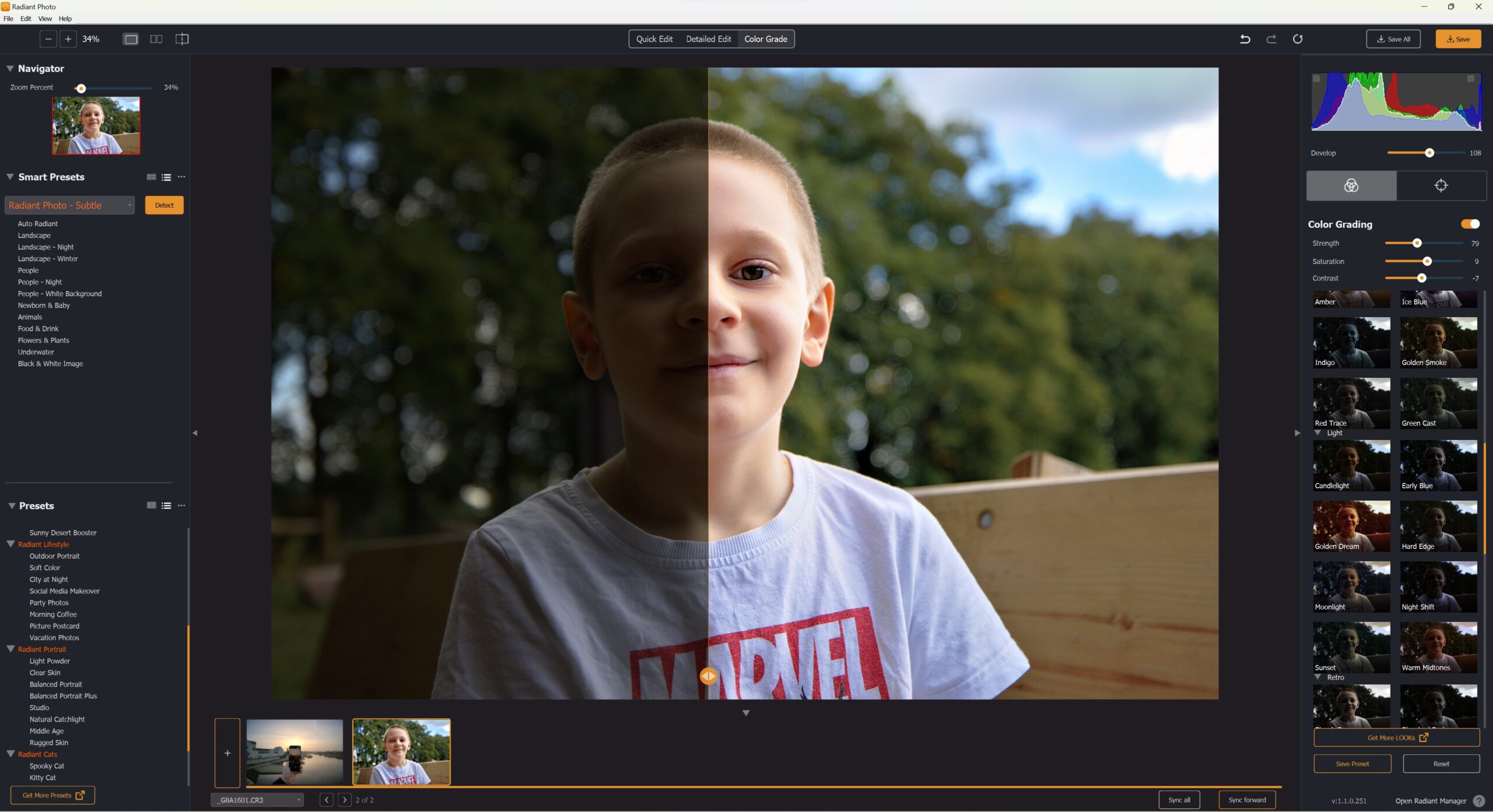Switch Smart Presets to list view
This screenshot has width=1493, height=812.
coord(166,177)
